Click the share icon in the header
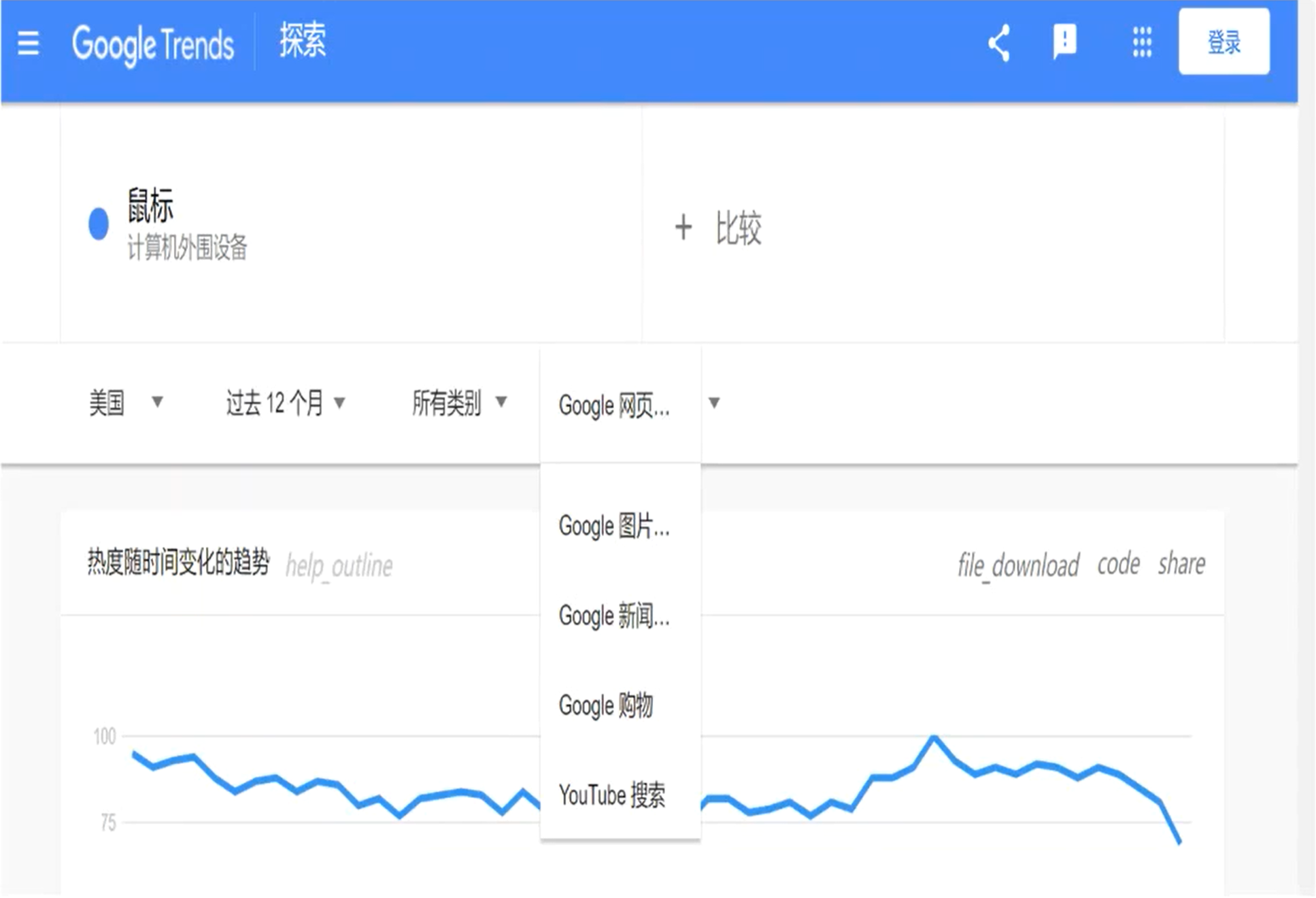 click(x=999, y=43)
